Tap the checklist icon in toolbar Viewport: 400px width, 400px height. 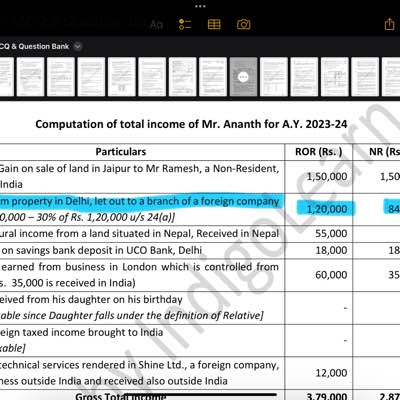coord(185,24)
